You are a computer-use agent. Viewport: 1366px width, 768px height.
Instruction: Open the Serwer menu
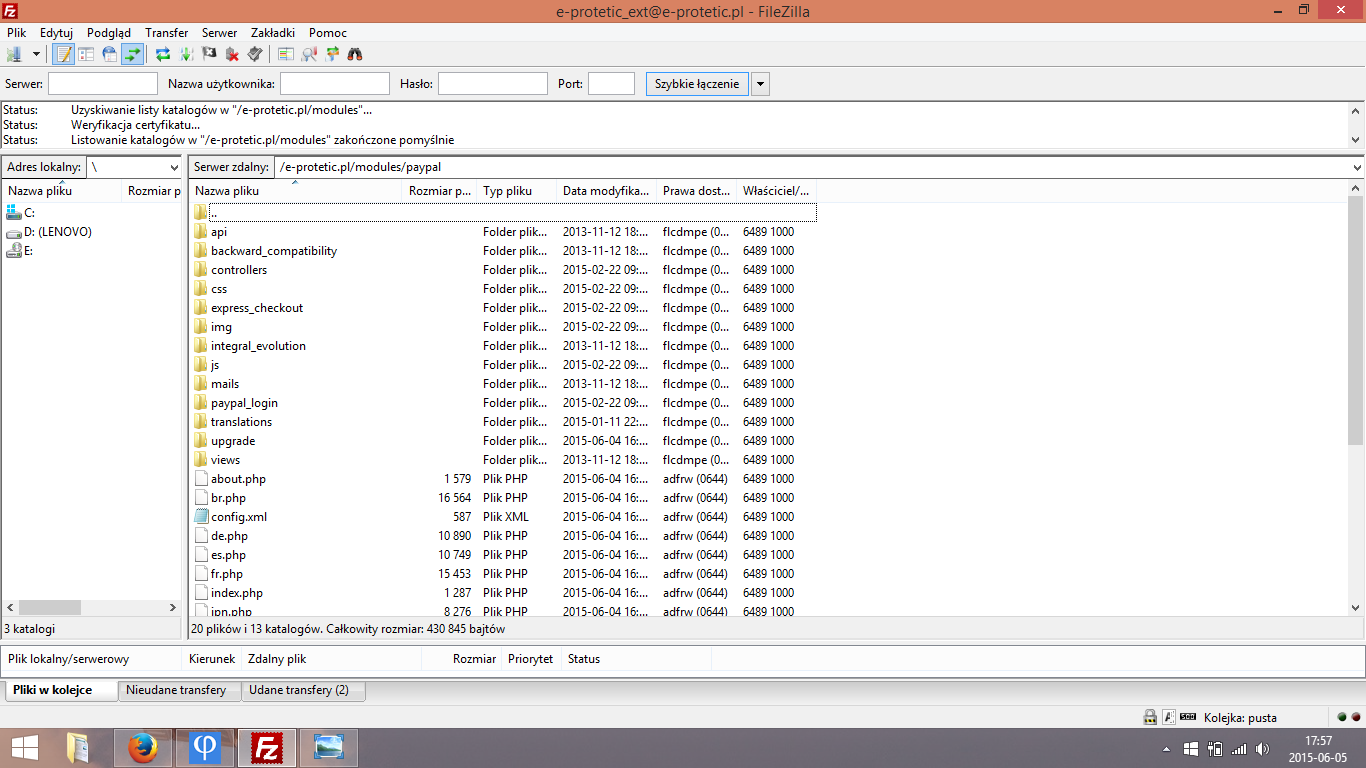coord(220,32)
